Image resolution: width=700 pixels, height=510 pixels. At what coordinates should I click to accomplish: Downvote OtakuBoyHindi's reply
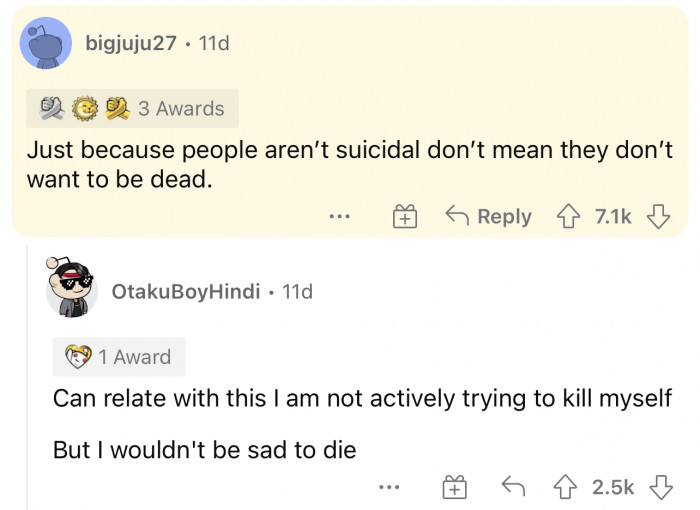[661, 487]
